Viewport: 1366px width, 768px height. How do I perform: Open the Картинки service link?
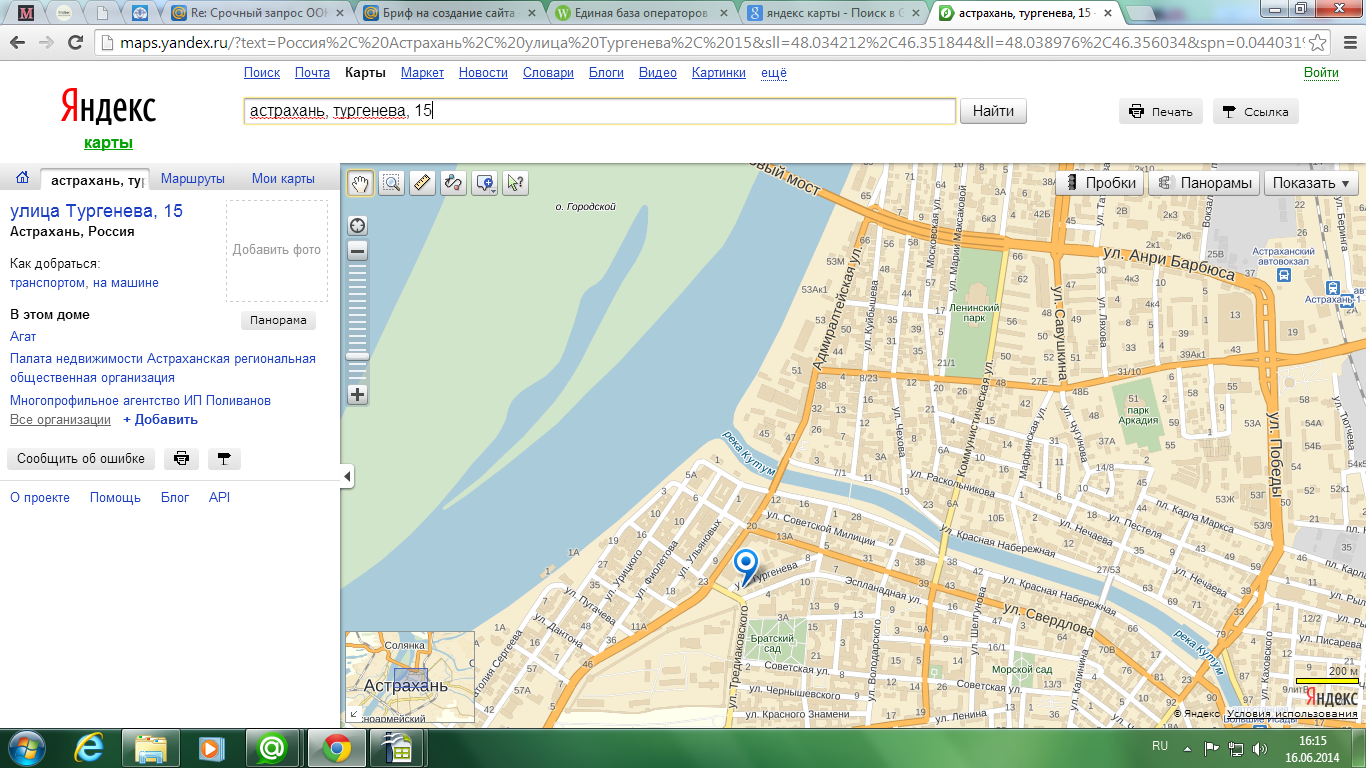click(719, 73)
